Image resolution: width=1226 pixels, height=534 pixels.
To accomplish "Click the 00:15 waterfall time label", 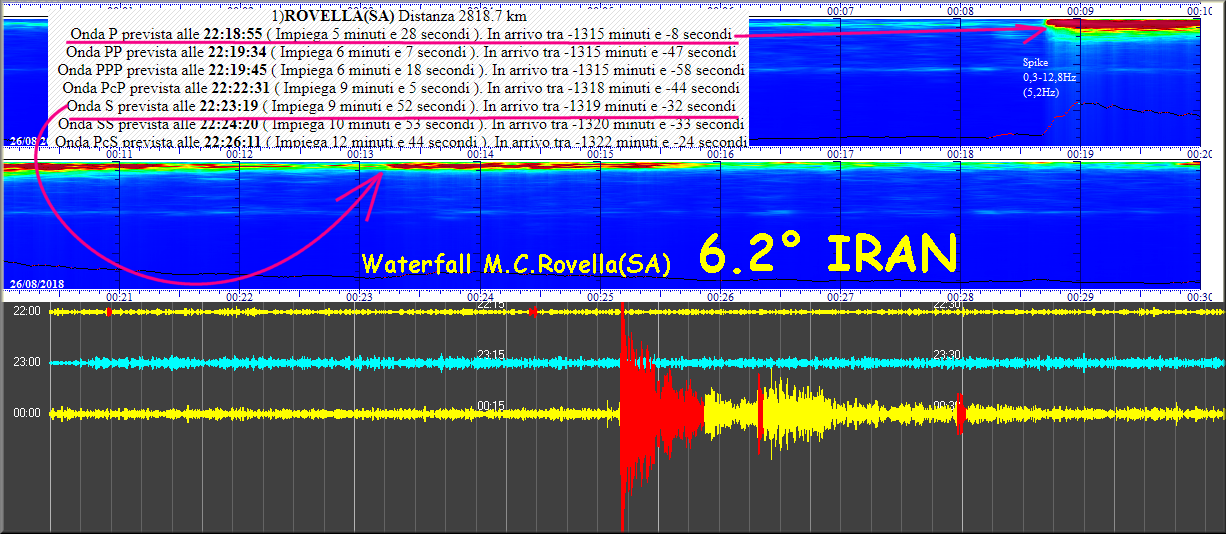I will tap(601, 155).
